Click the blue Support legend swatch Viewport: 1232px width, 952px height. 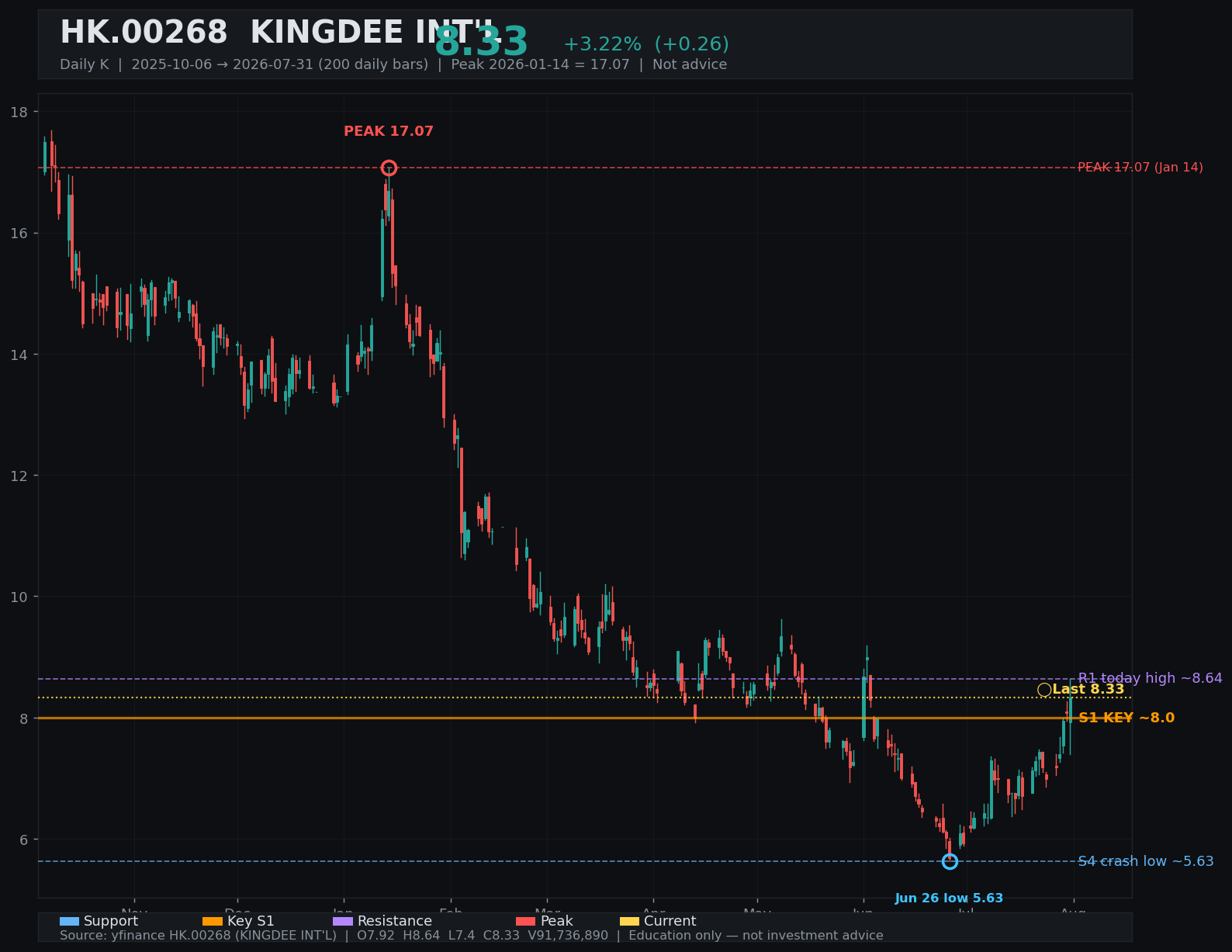click(x=70, y=921)
